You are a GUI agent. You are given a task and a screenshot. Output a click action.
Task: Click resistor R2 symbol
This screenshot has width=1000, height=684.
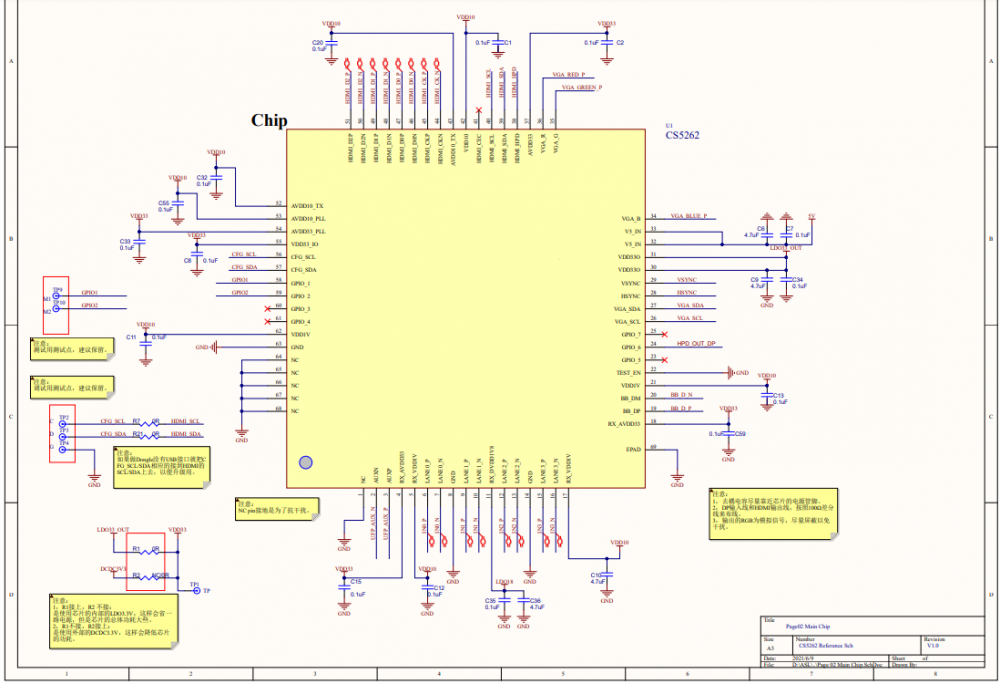(149, 577)
